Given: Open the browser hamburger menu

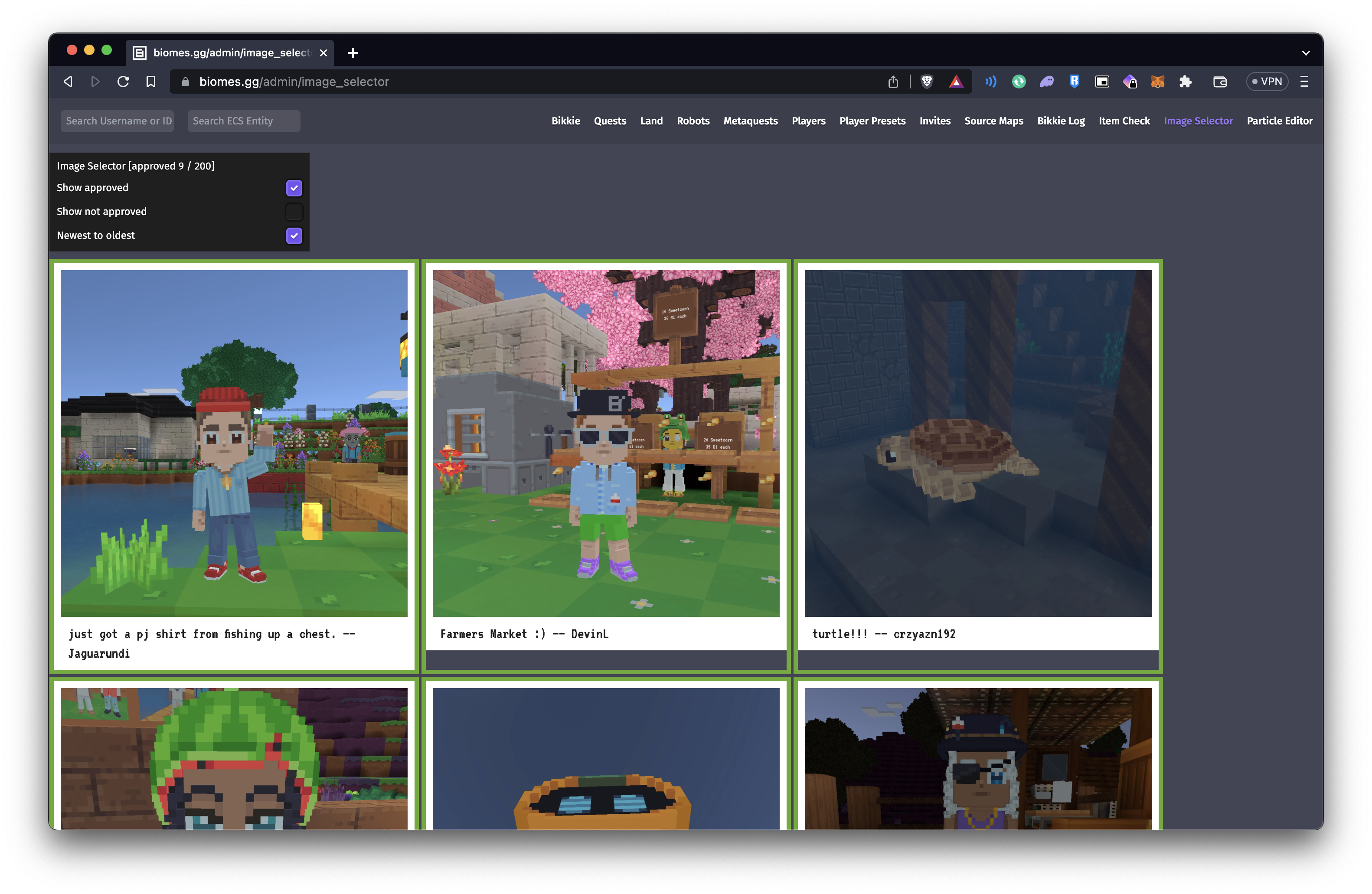Looking at the screenshot, I should [x=1304, y=81].
